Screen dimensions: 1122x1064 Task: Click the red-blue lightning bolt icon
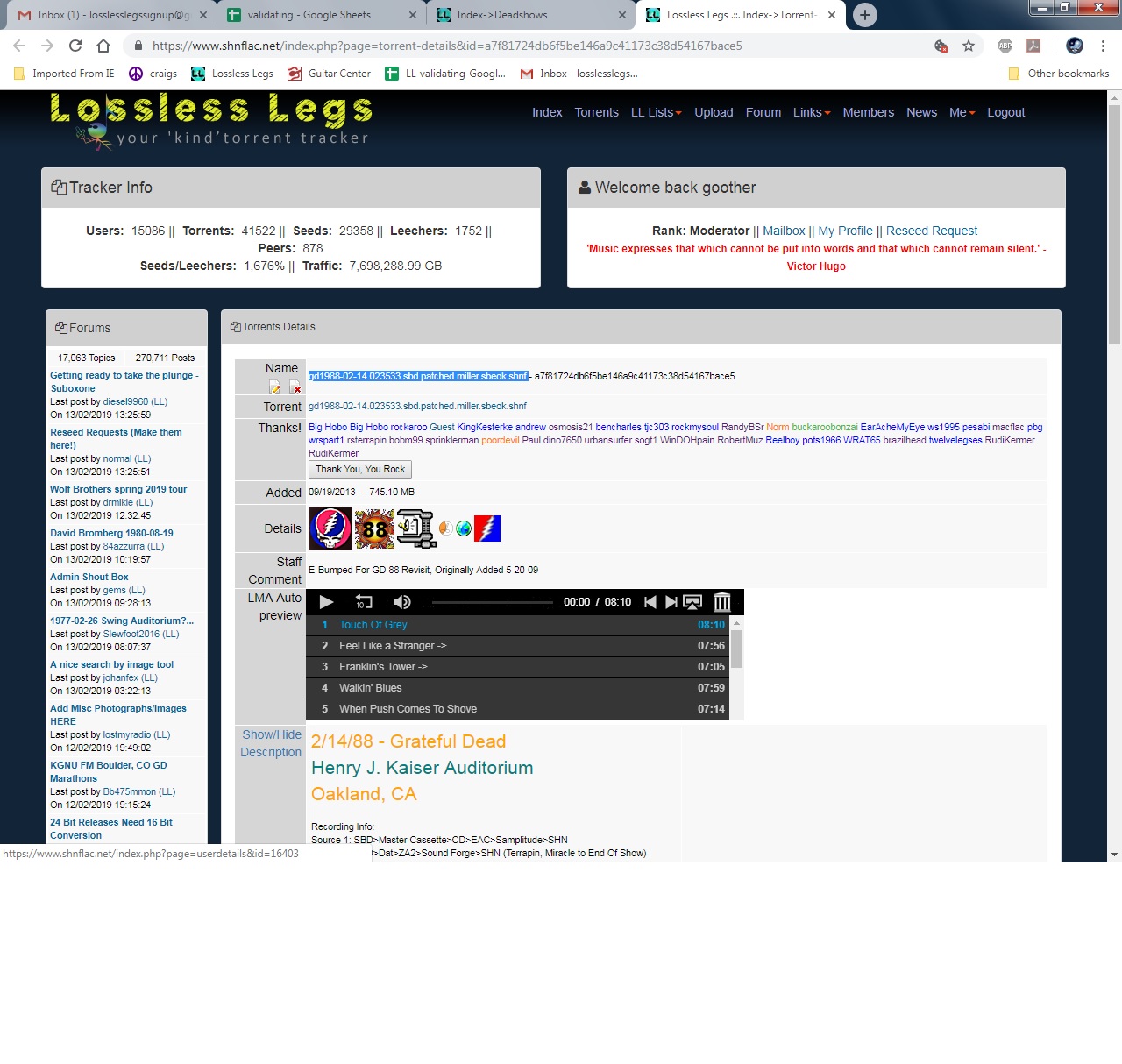click(x=487, y=528)
